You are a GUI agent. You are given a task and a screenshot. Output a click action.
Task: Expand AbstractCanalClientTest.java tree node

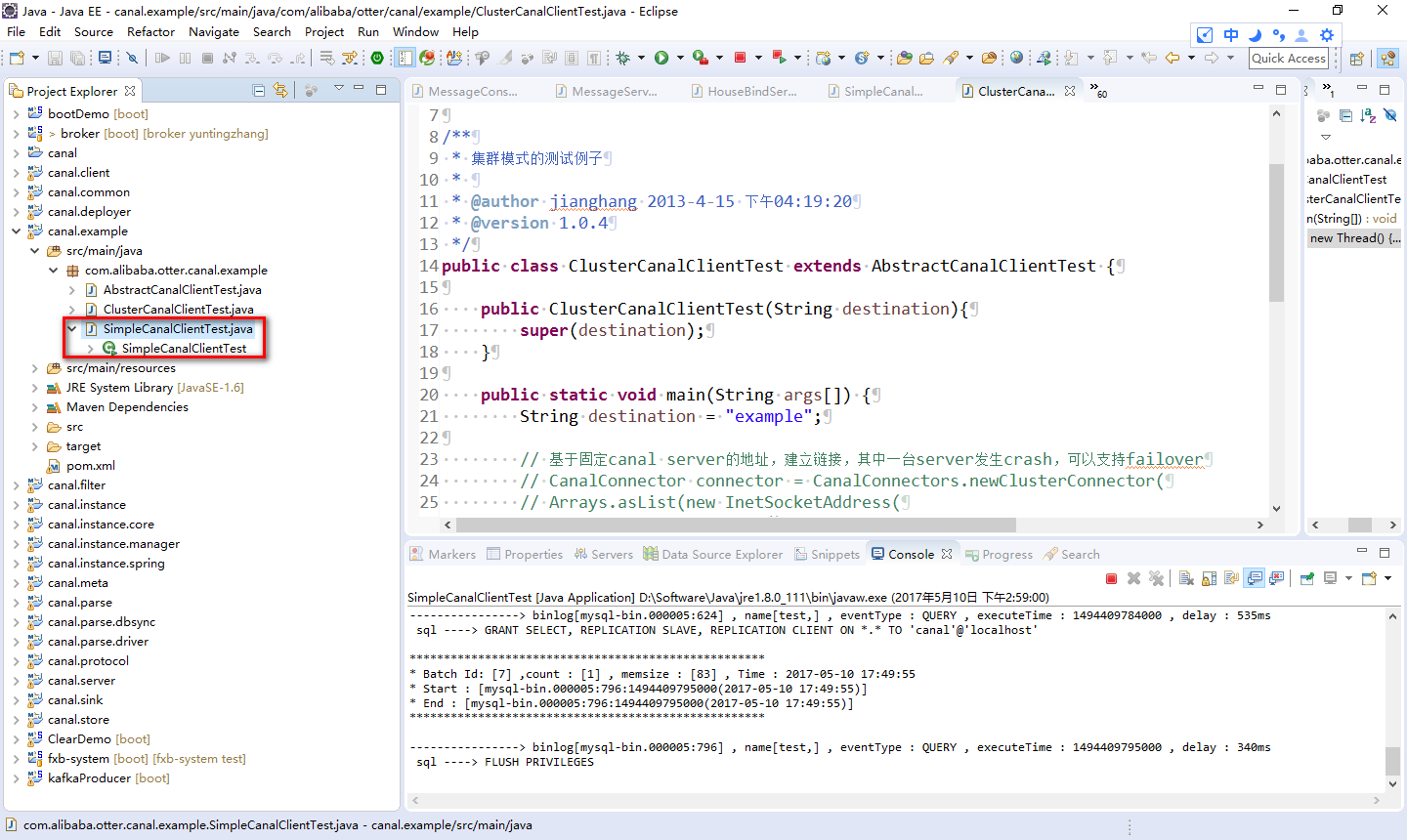[71, 290]
